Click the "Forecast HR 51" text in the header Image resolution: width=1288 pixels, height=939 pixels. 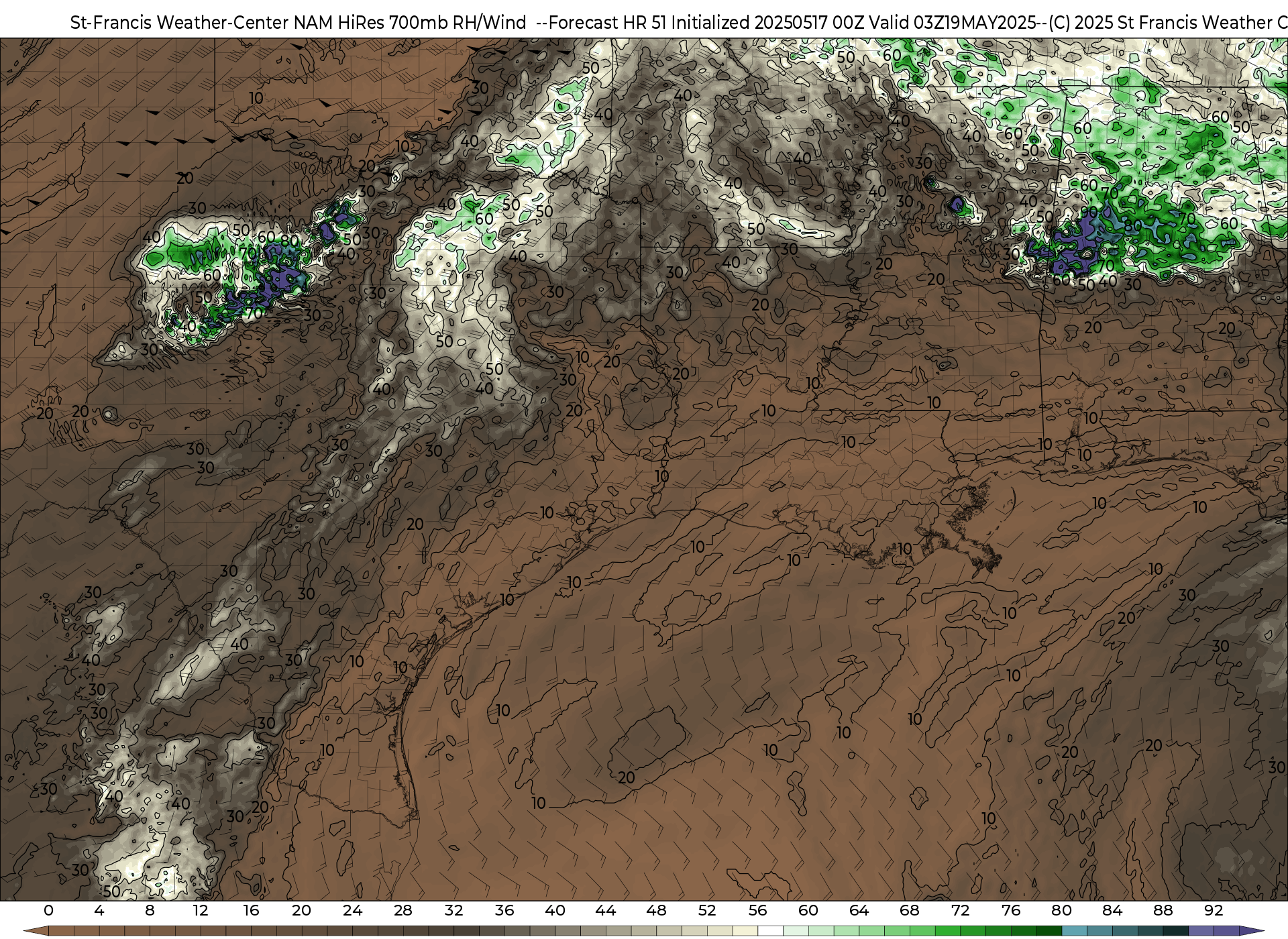[x=608, y=22]
